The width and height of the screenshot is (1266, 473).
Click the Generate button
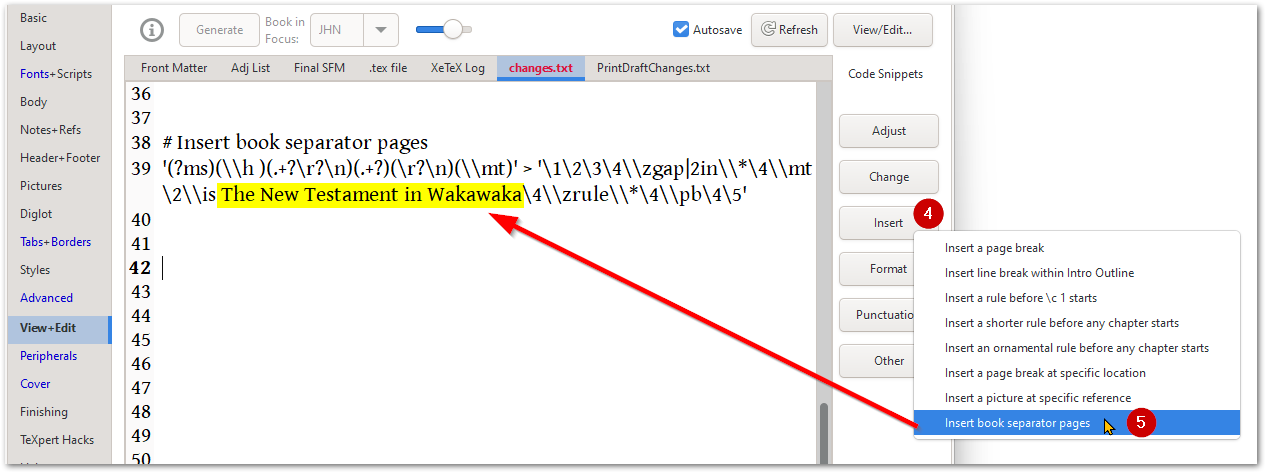tap(219, 30)
